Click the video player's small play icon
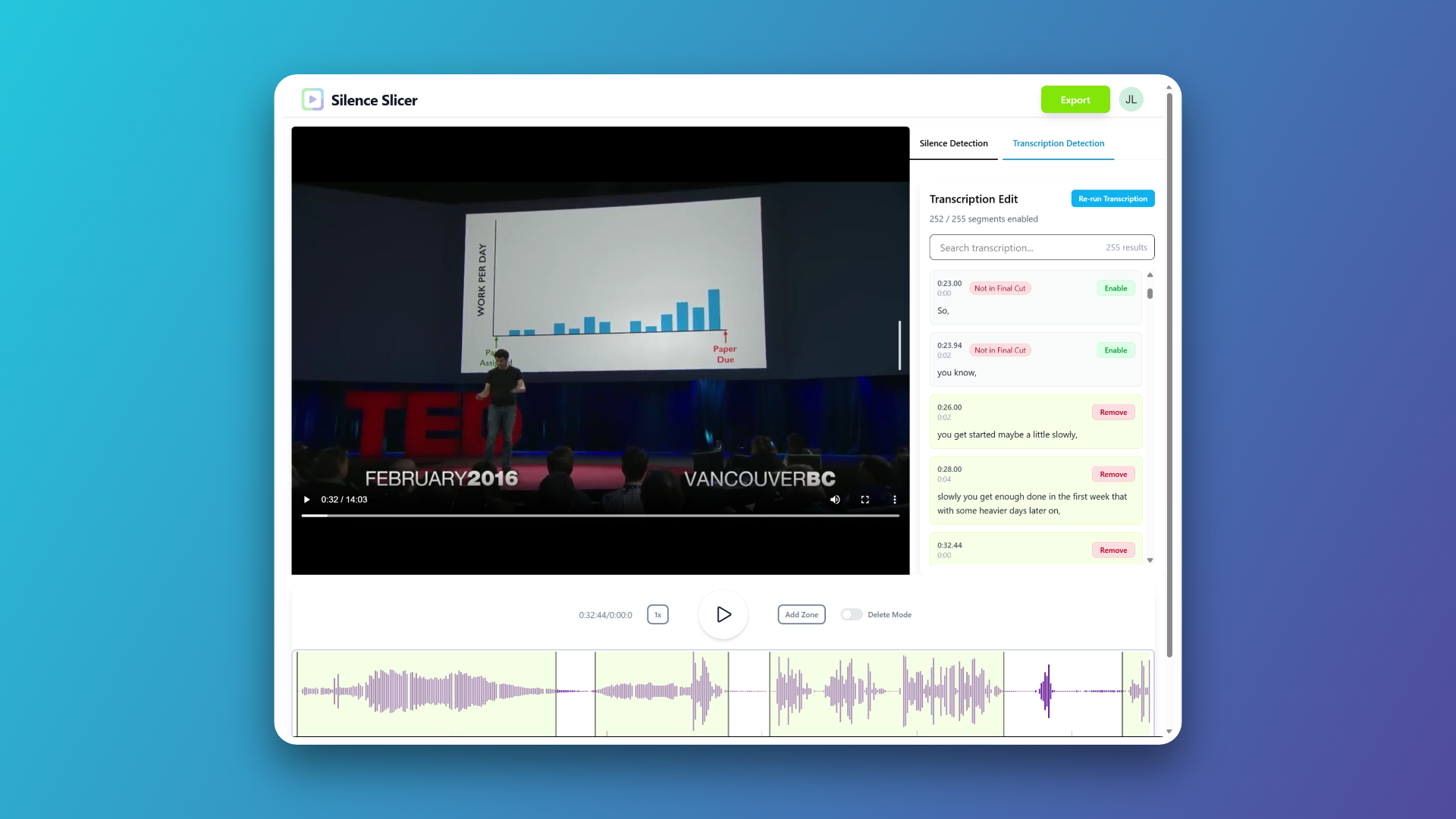 tap(306, 500)
